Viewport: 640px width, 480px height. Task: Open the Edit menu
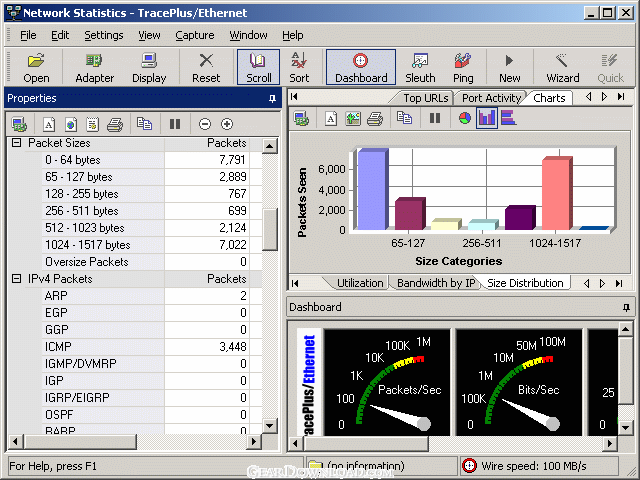[x=60, y=36]
